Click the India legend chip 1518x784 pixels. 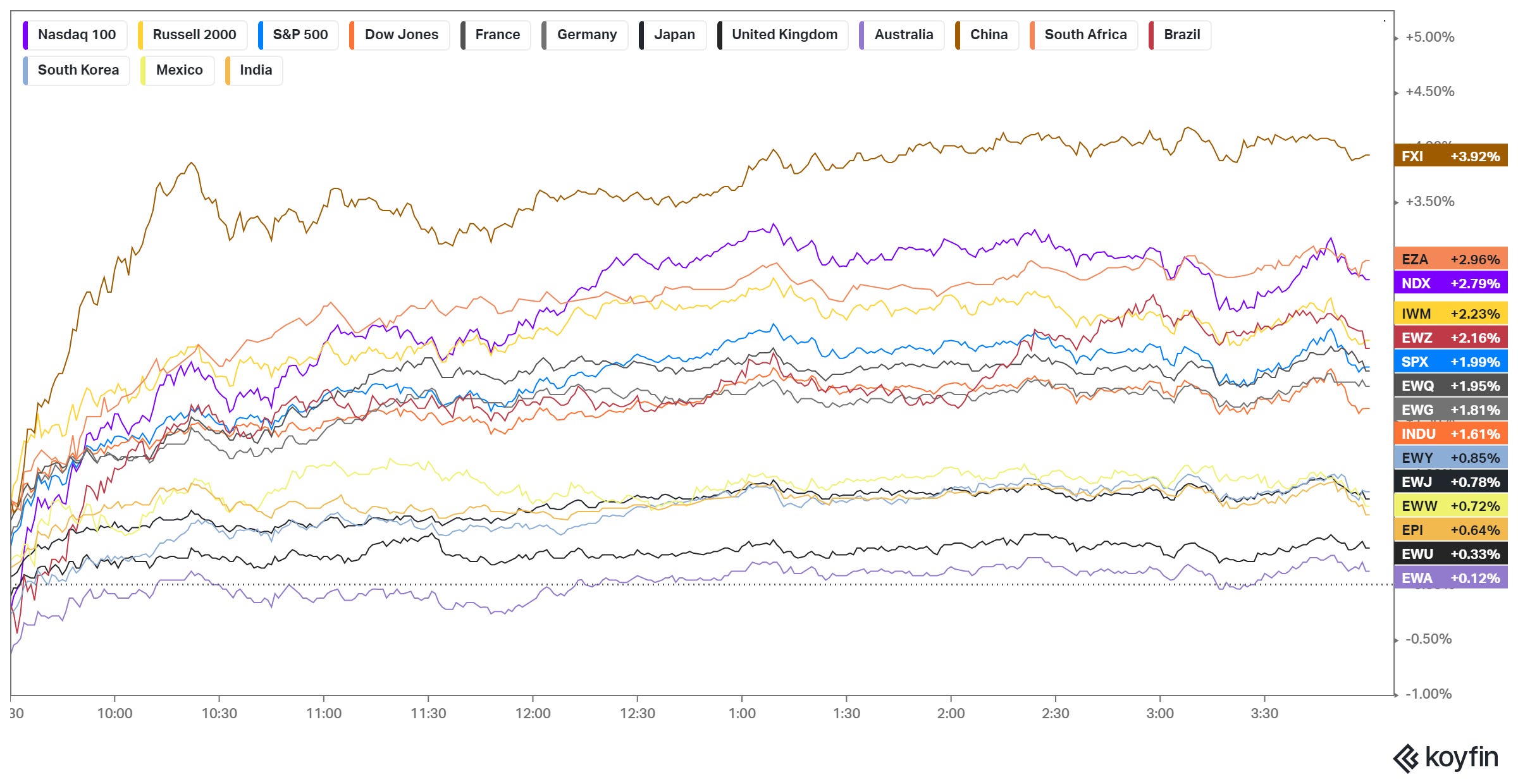(x=254, y=70)
